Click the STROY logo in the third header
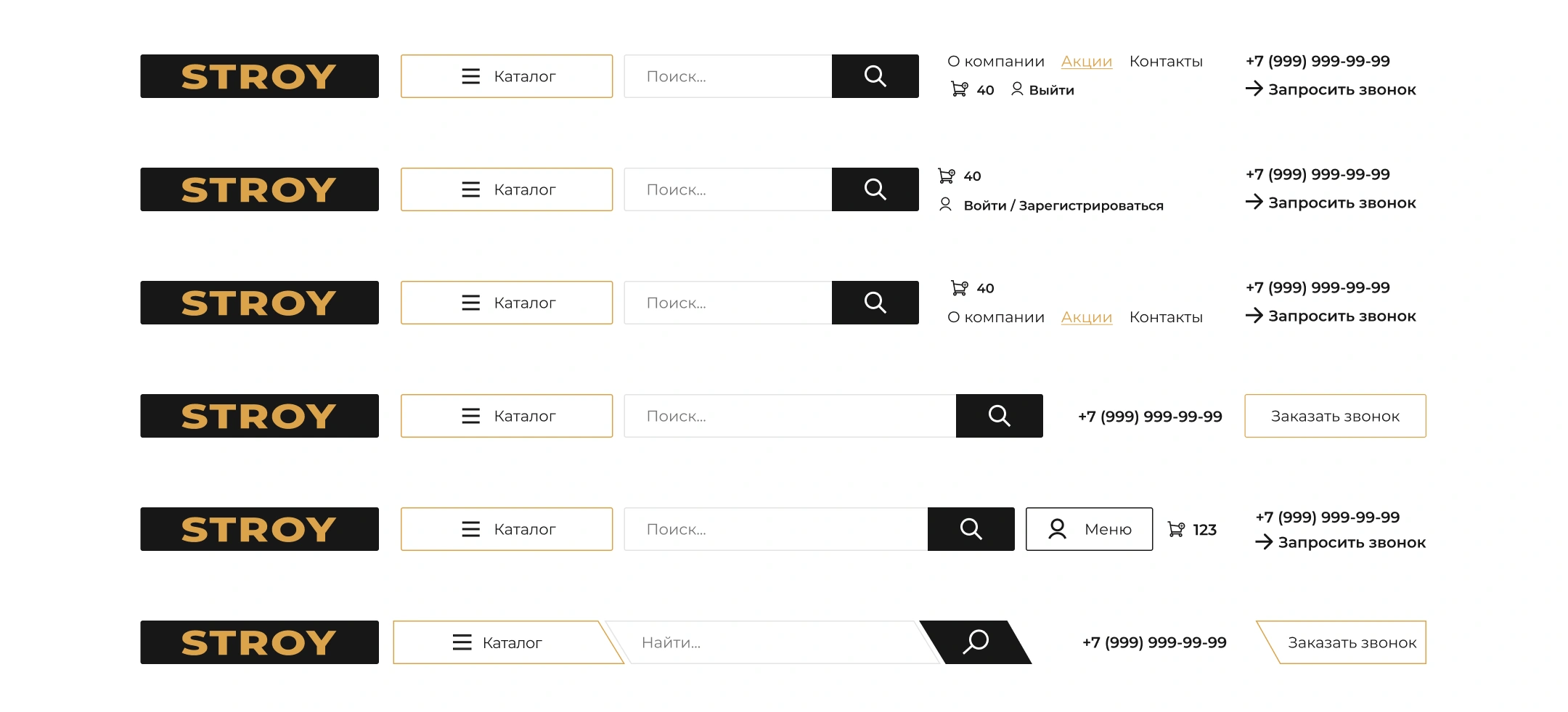This screenshot has width=1568, height=712. [259, 303]
